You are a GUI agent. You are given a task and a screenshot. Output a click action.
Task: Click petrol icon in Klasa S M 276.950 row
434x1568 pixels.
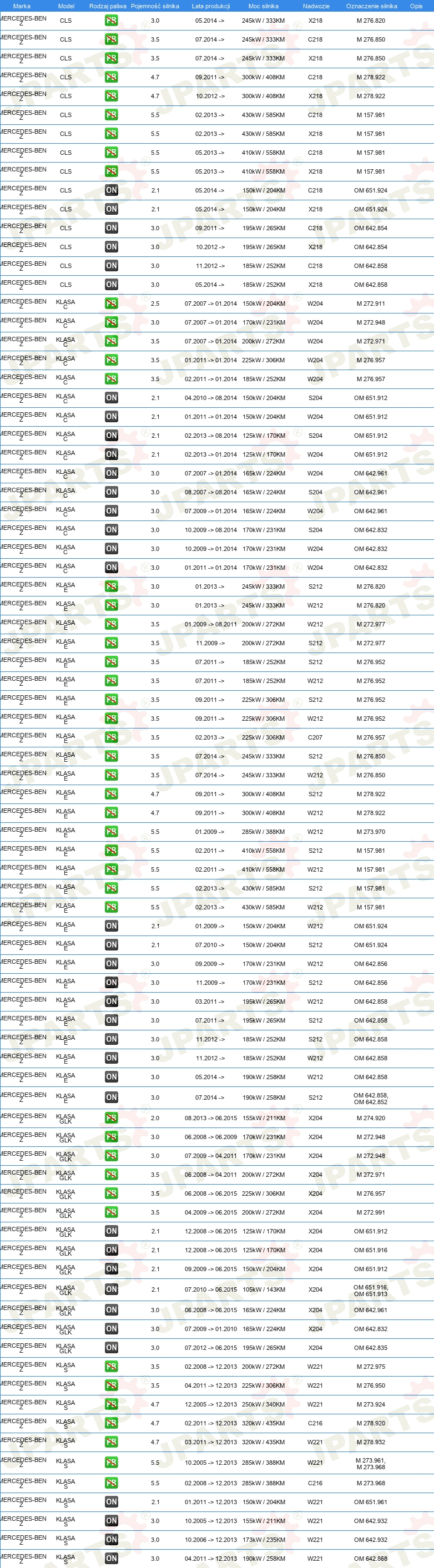[x=112, y=1385]
